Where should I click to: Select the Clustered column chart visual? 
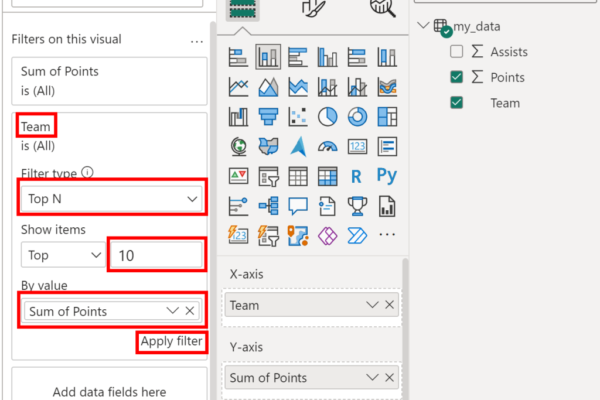[x=328, y=57]
